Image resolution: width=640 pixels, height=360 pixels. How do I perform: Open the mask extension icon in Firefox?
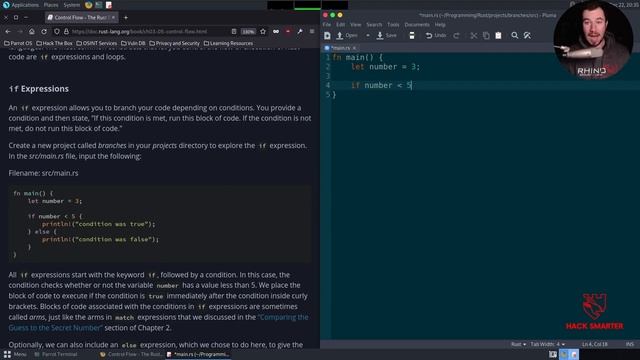pyautogui.click(x=276, y=31)
